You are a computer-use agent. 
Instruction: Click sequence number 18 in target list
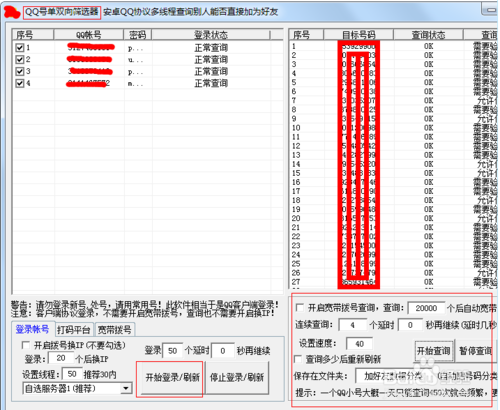click(x=296, y=200)
